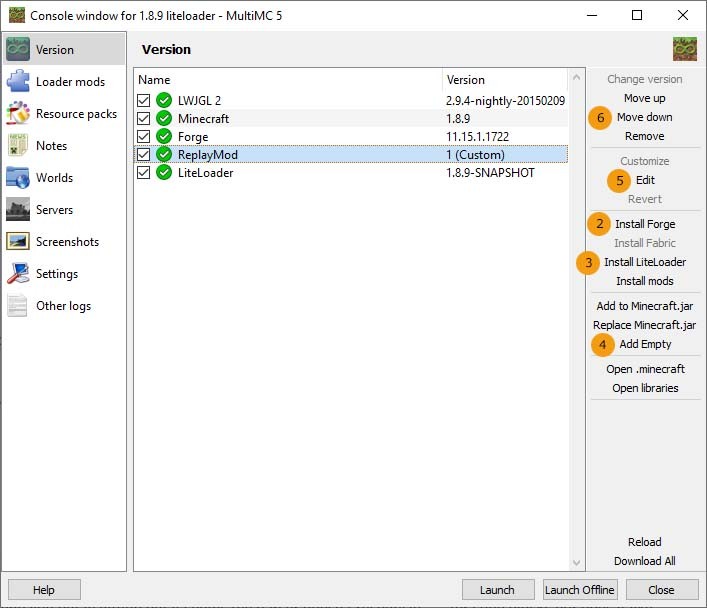The image size is (707, 608).
Task: Select the Resource packs sidebar icon
Action: (18, 114)
